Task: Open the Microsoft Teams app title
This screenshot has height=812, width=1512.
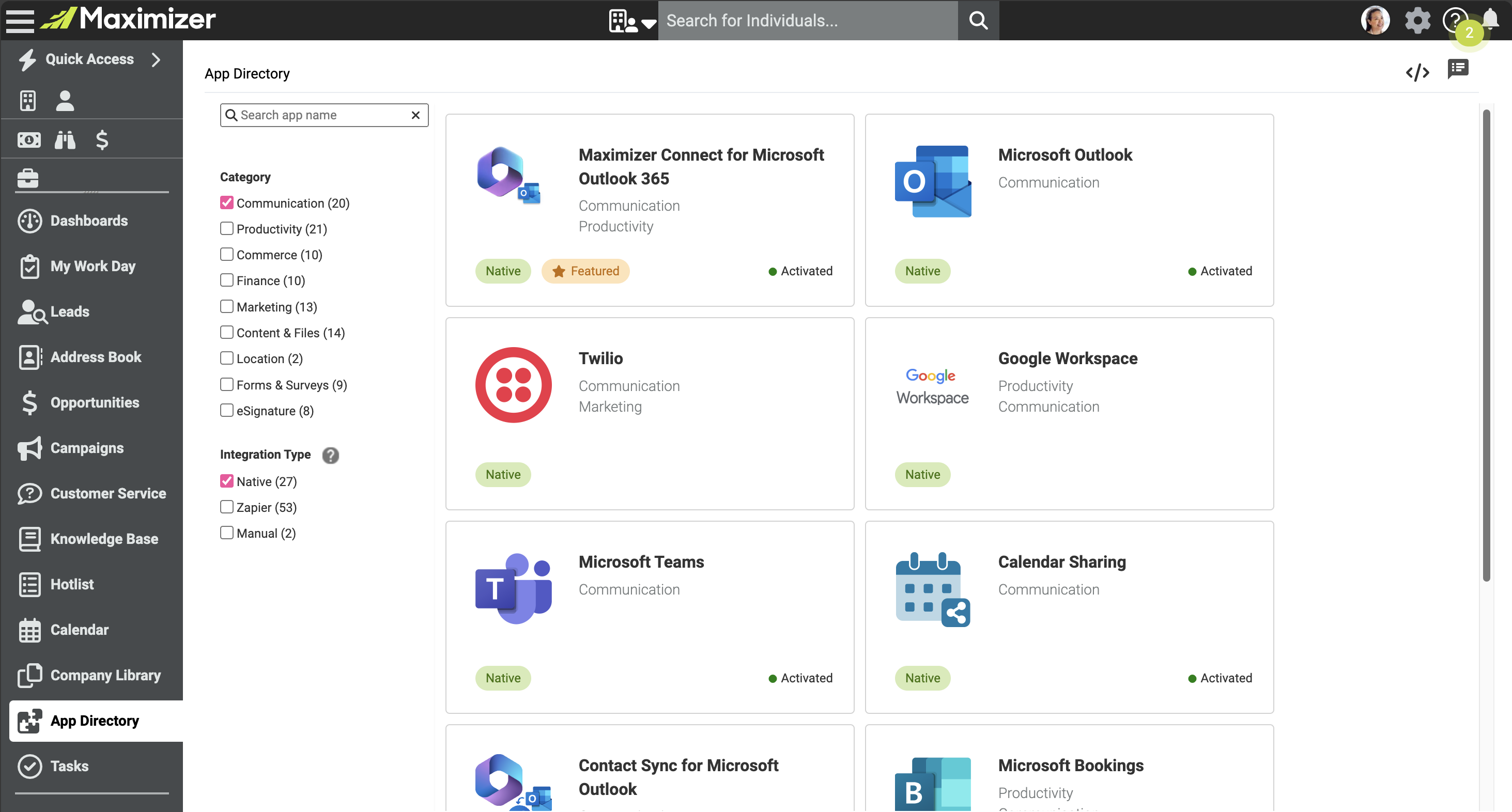Action: [x=641, y=561]
